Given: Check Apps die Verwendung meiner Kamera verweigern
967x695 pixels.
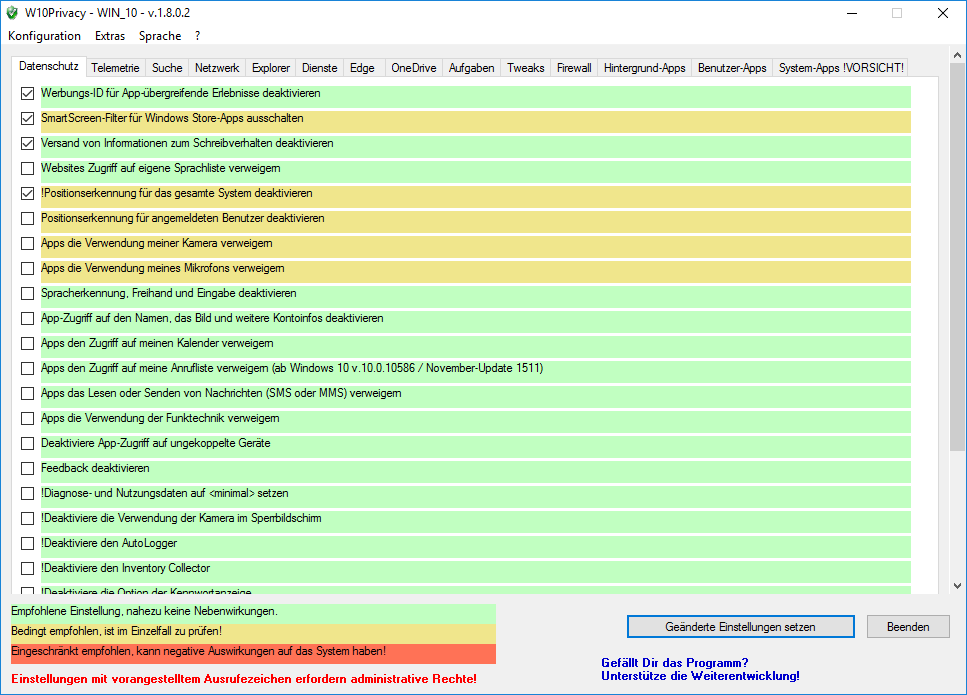Looking at the screenshot, I should click(x=27, y=244).
